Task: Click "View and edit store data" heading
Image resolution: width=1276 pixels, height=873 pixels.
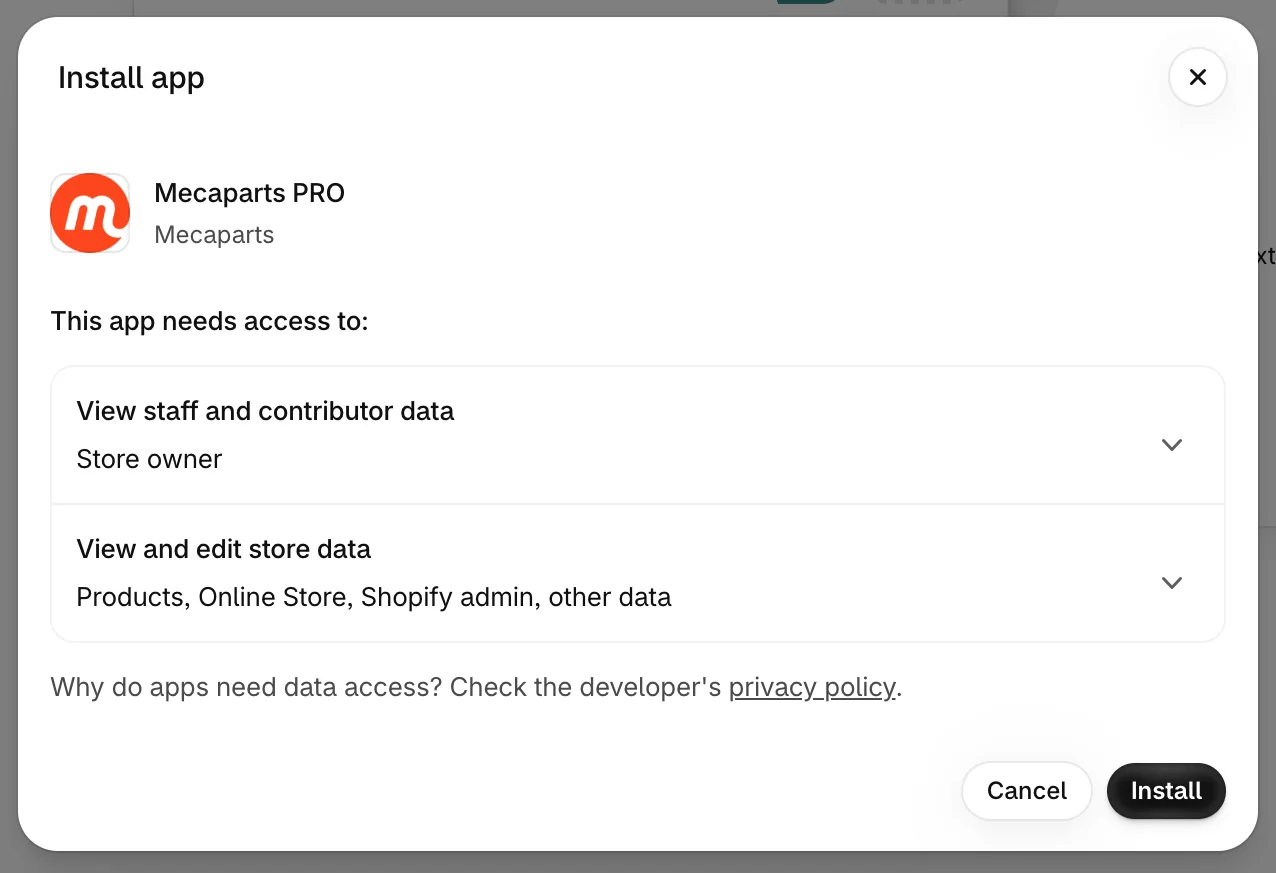Action: pos(224,549)
